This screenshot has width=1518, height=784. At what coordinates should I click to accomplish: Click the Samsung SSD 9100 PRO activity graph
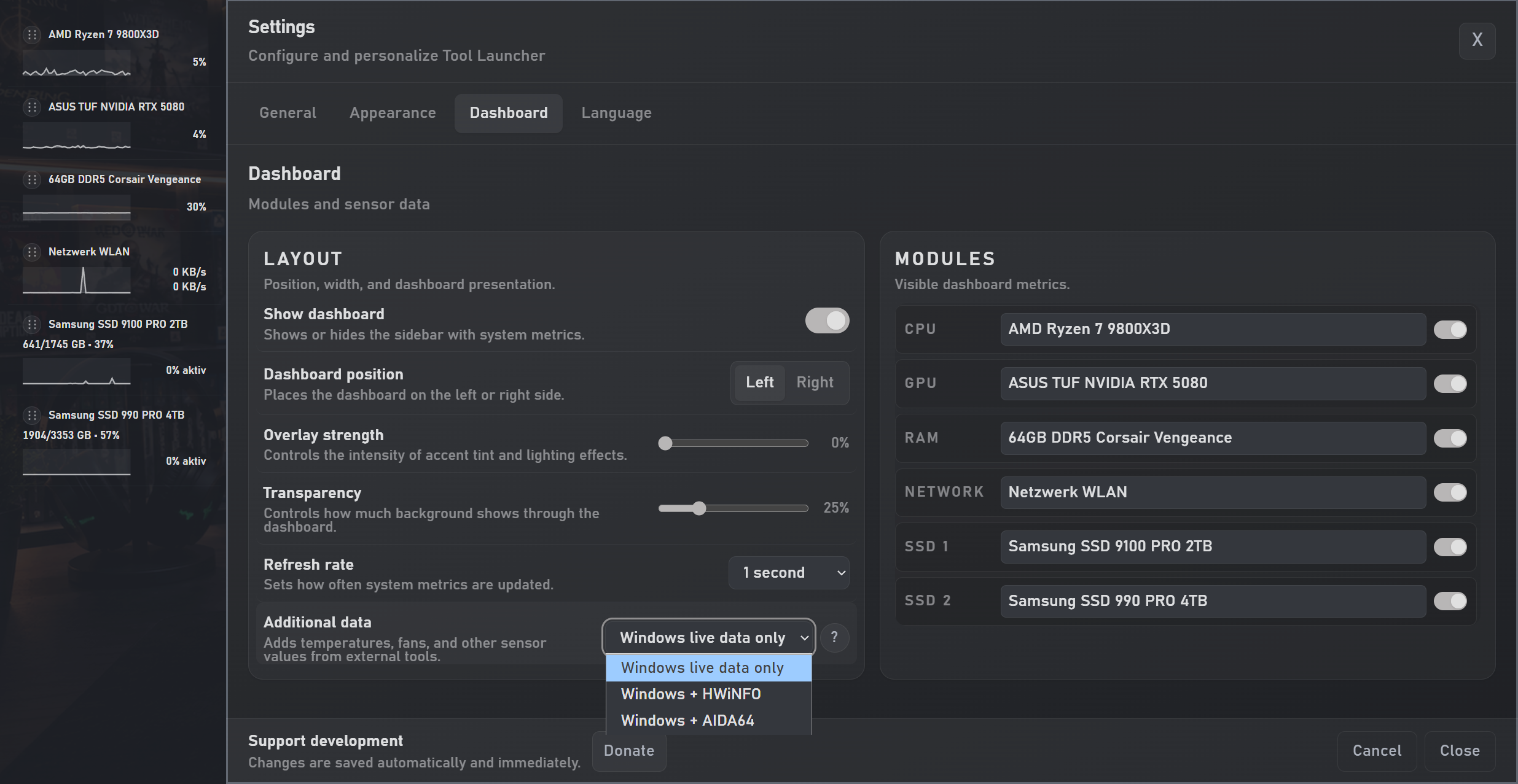point(77,371)
